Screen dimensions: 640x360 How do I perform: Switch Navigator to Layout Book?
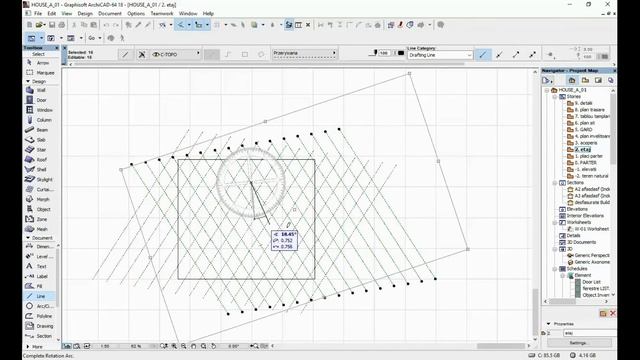click(x=598, y=80)
